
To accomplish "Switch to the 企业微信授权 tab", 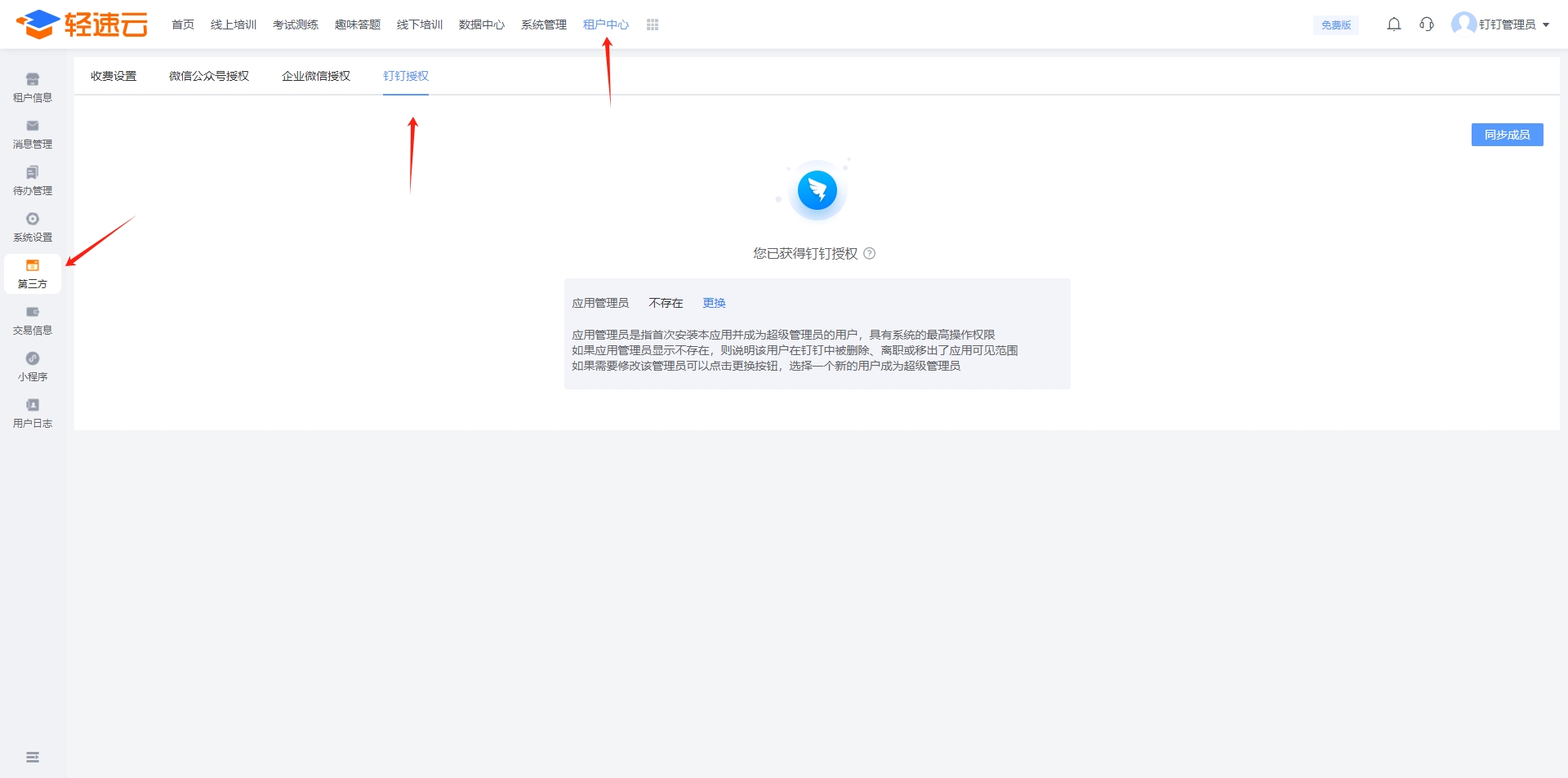I will [316, 76].
